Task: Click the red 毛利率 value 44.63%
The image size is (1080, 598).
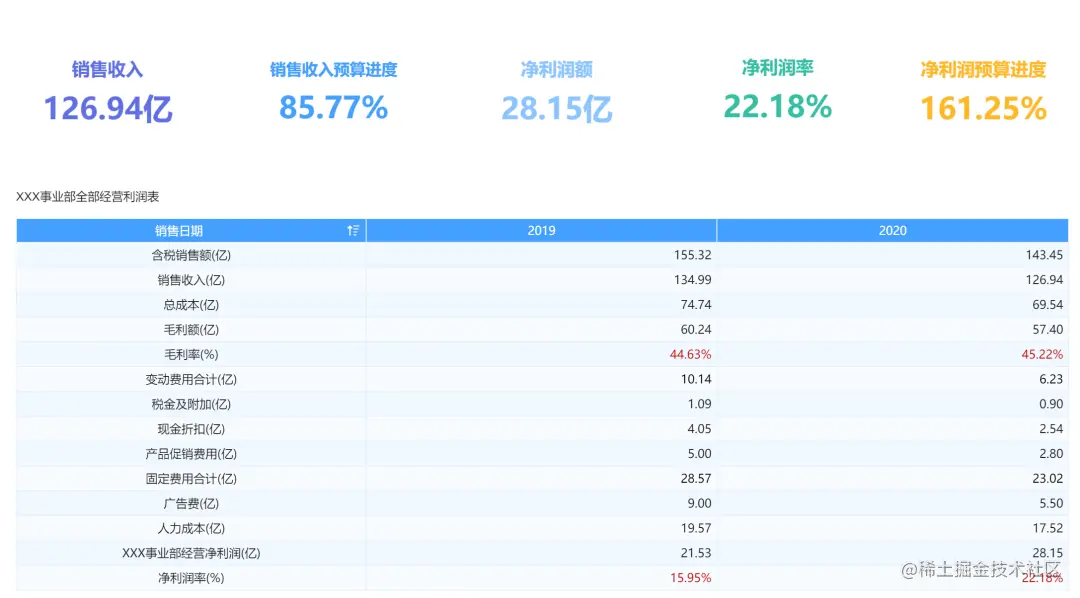Action: (x=692, y=354)
